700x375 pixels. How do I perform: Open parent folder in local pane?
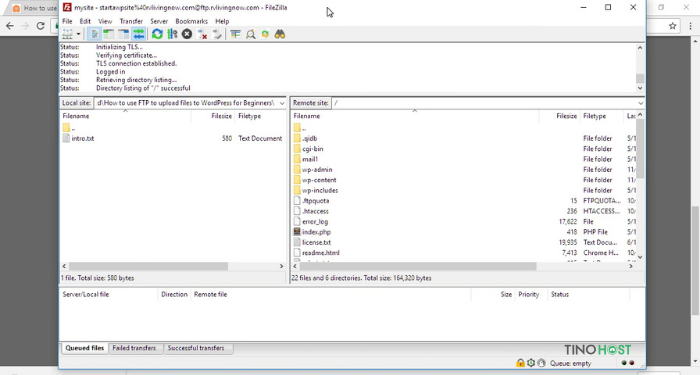(x=69, y=128)
